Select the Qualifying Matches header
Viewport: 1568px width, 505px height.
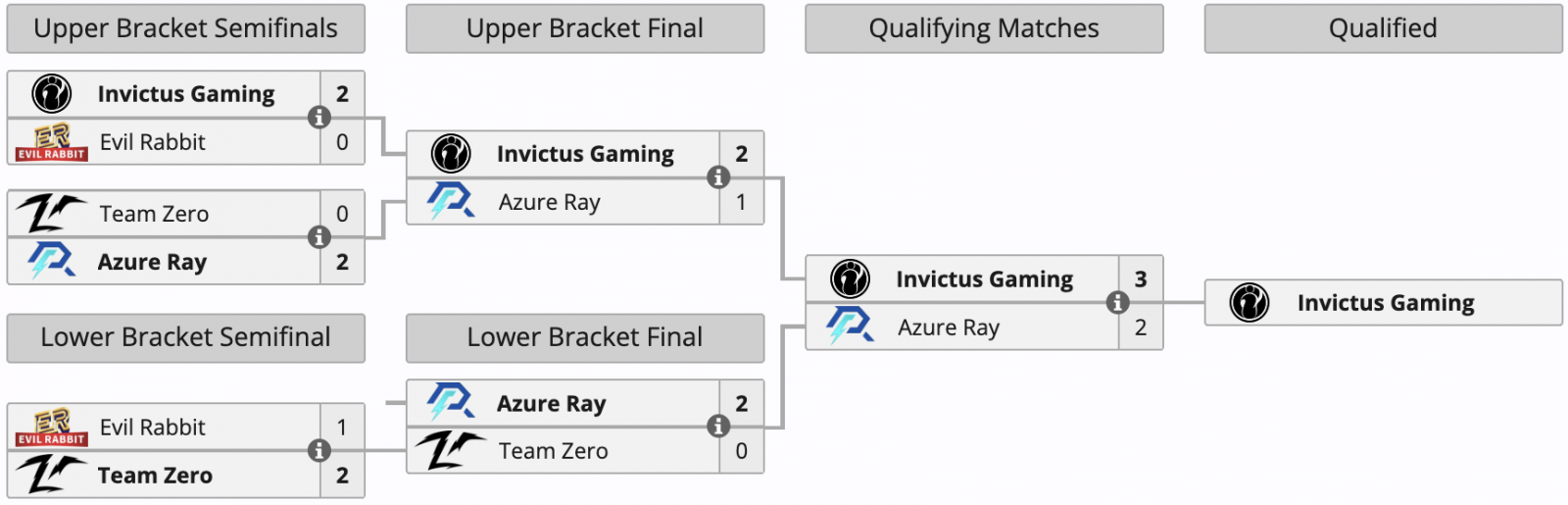pos(984,28)
